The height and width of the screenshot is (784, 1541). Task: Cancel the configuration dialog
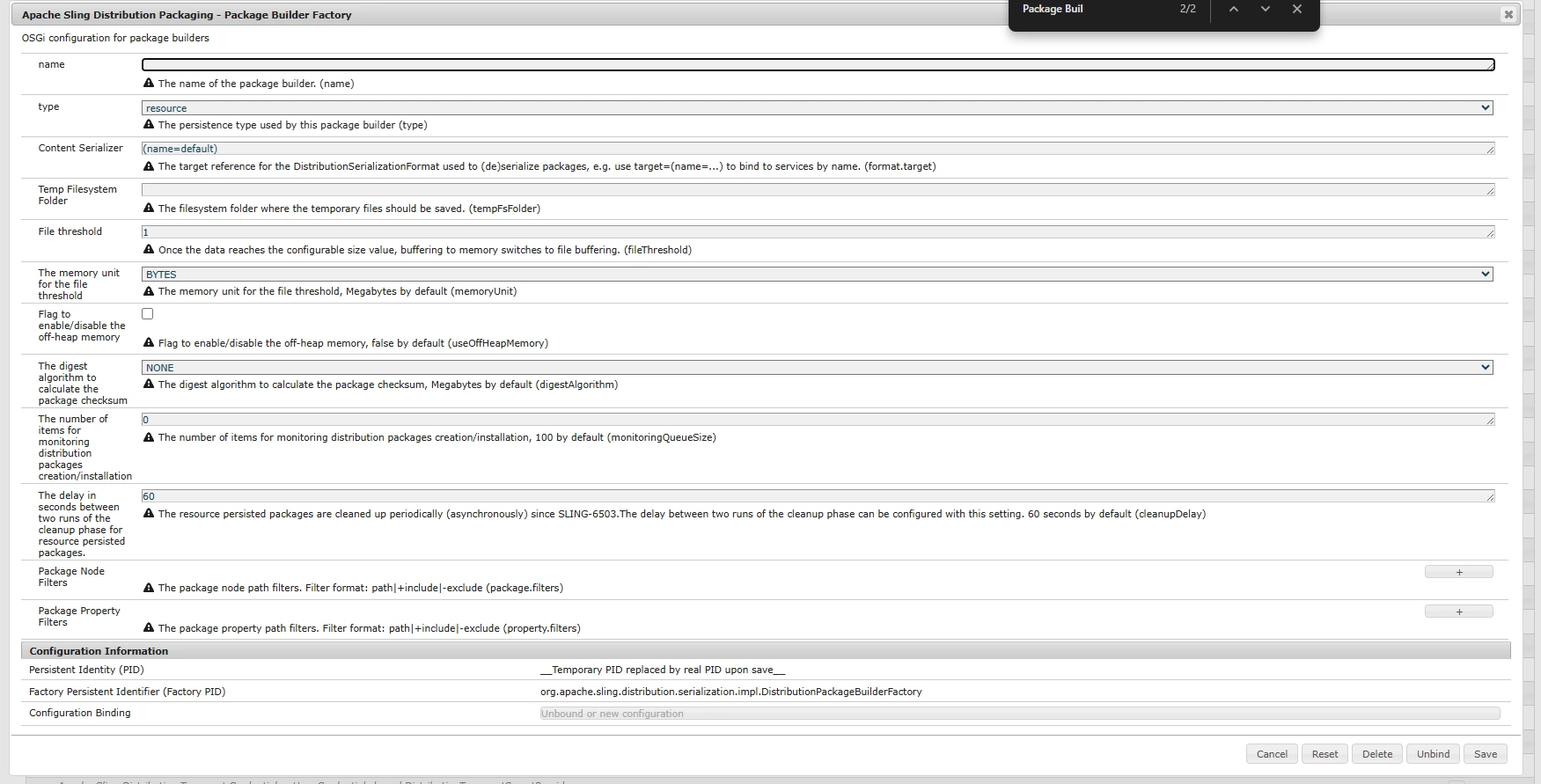coord(1272,754)
